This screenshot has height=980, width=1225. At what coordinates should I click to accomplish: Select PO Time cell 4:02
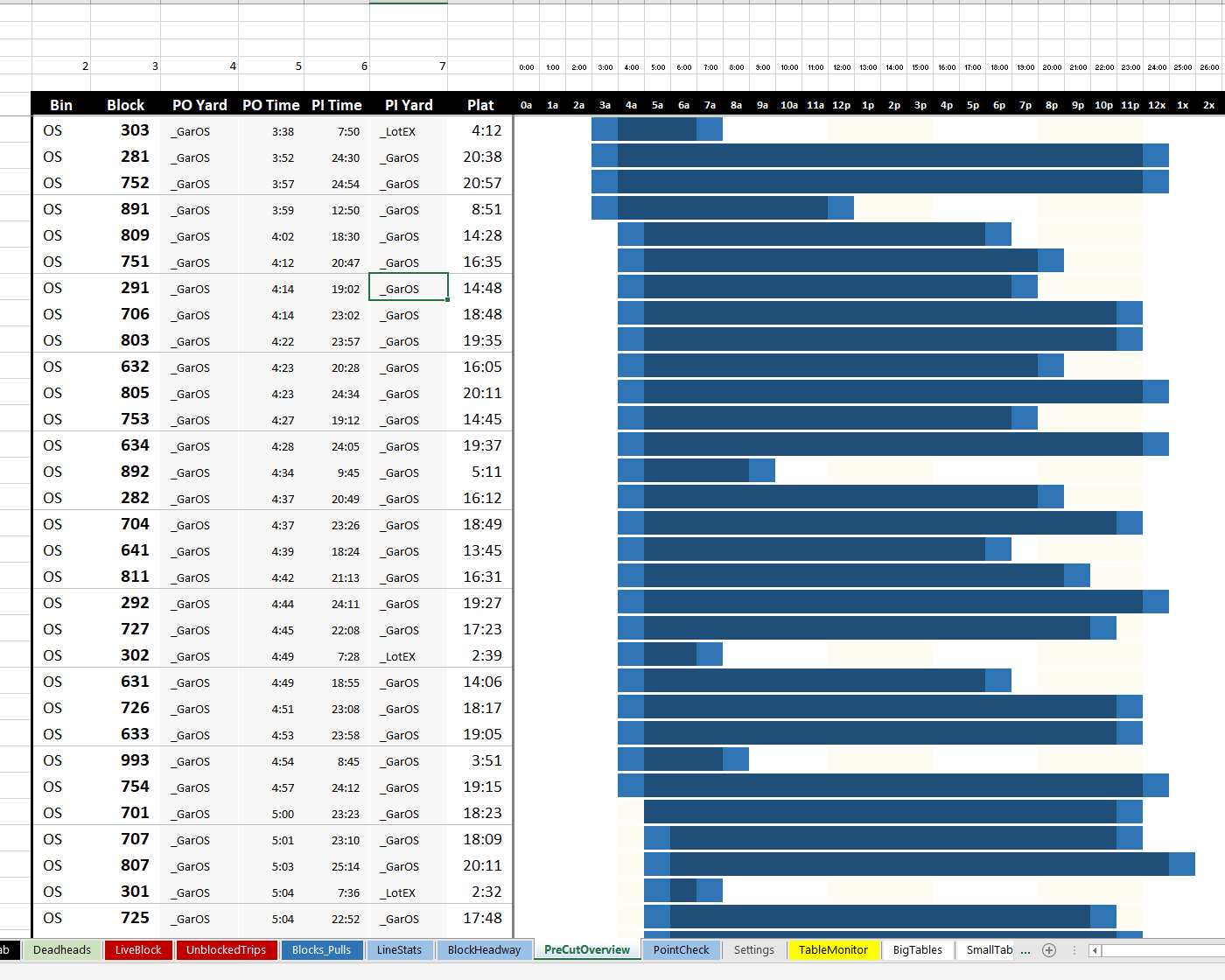(271, 236)
